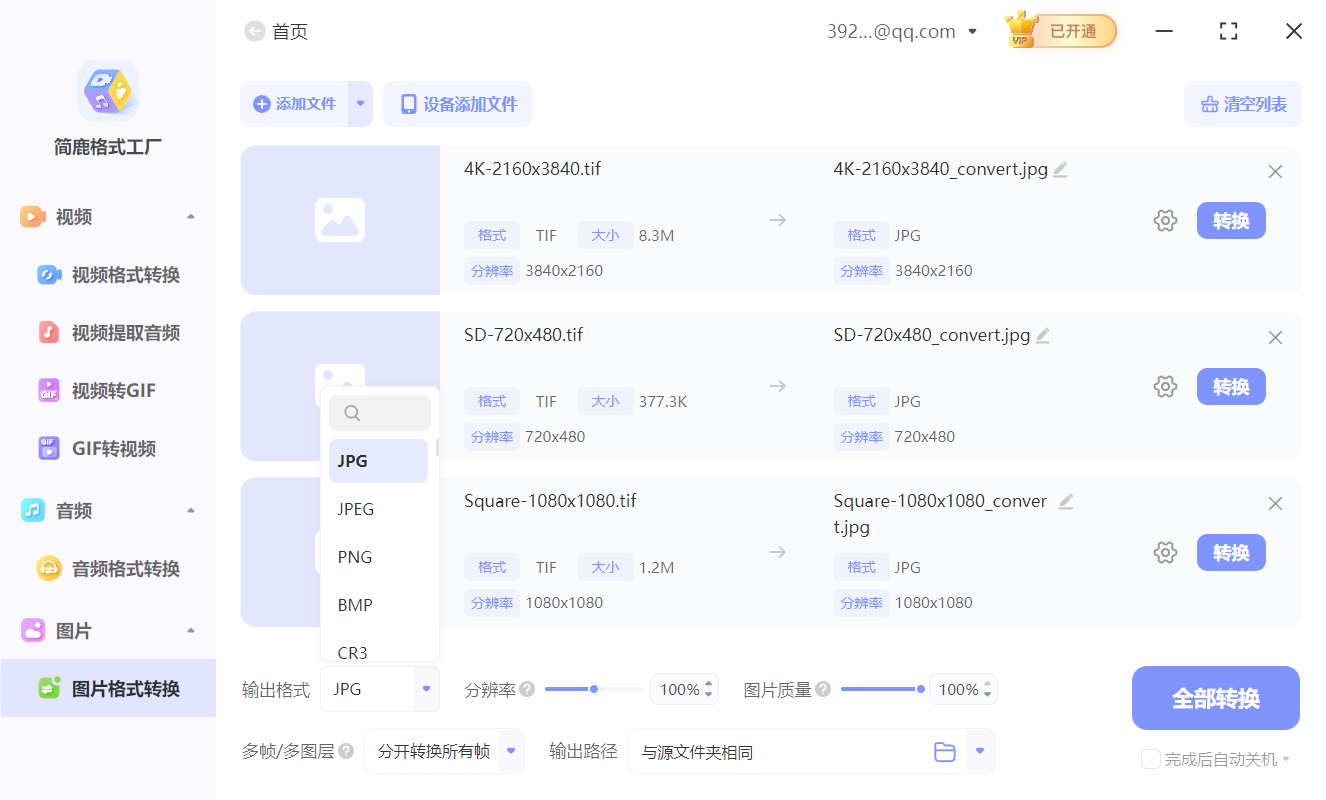Rename SD-720x480_convert.jpg with pencil icon
The width and height of the screenshot is (1326, 800).
pyautogui.click(x=1043, y=335)
